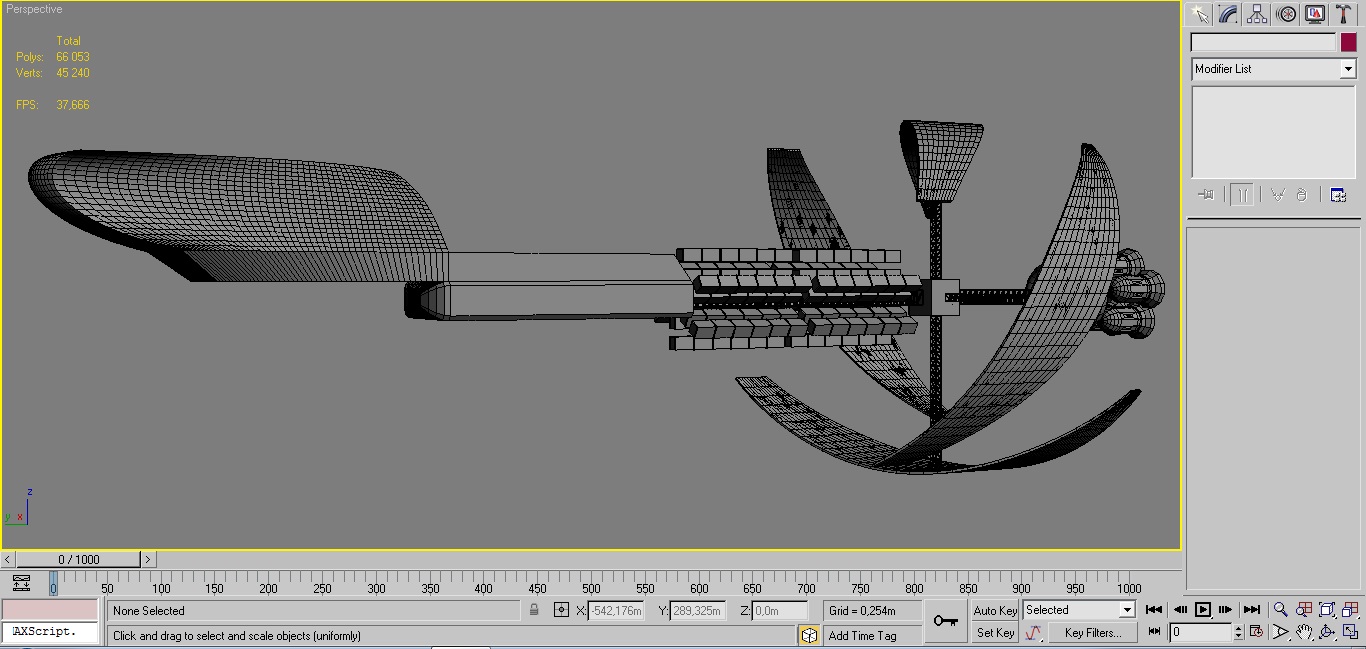Viewport: 1366px width, 649px height.
Task: Switch to the Hierarchy panel tab
Action: 1257,14
